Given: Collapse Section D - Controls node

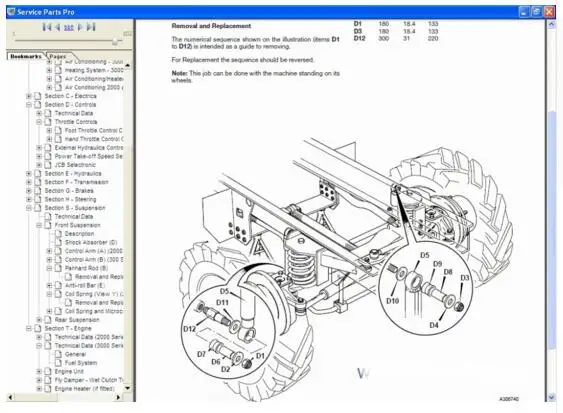Looking at the screenshot, I should pyautogui.click(x=29, y=105).
